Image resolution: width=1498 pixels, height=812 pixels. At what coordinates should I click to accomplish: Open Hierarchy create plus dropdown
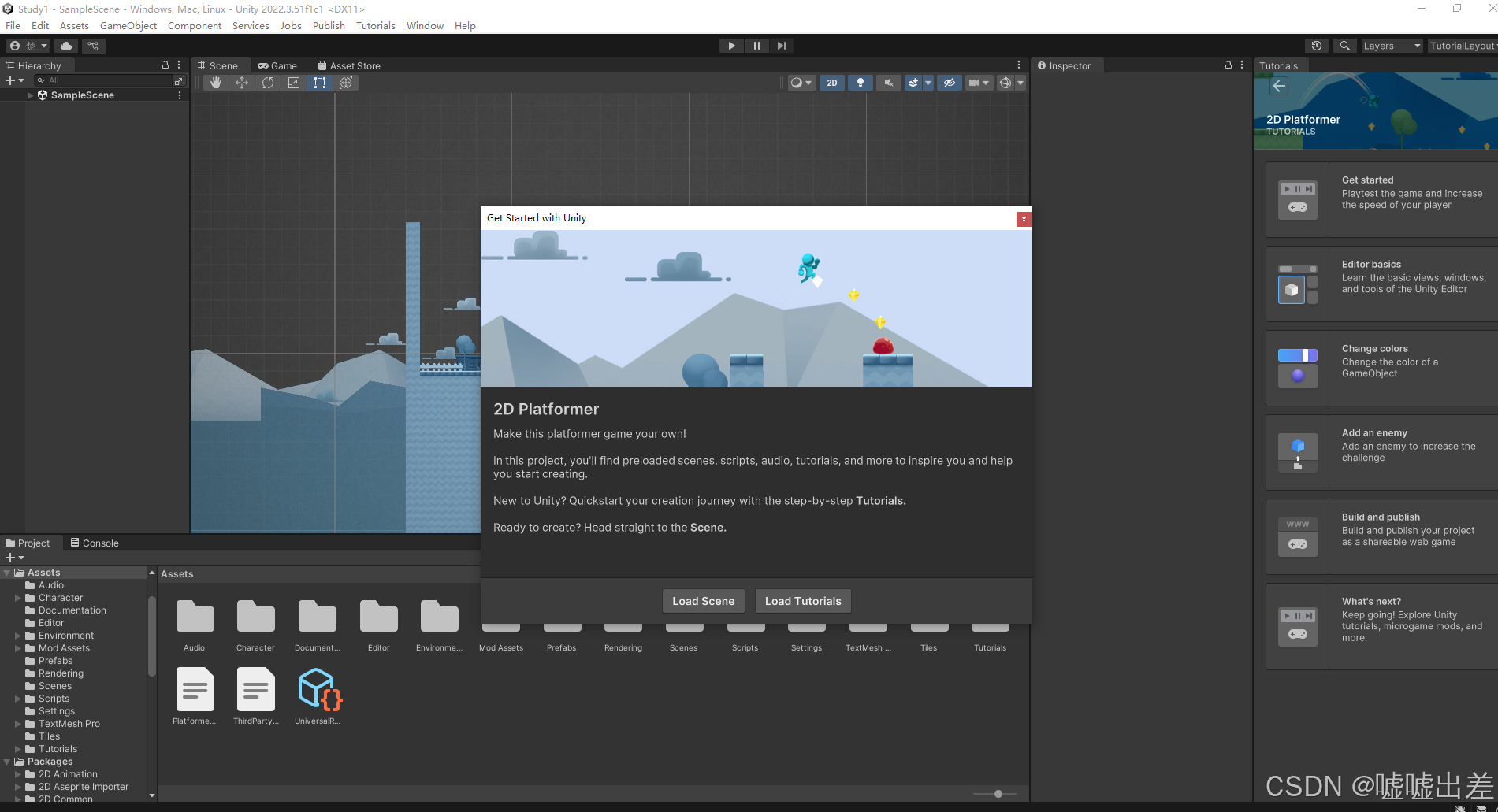(x=14, y=80)
